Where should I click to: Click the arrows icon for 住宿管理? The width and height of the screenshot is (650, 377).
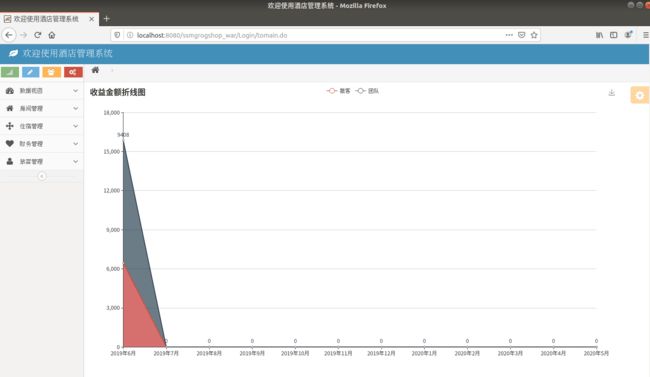(x=10, y=126)
